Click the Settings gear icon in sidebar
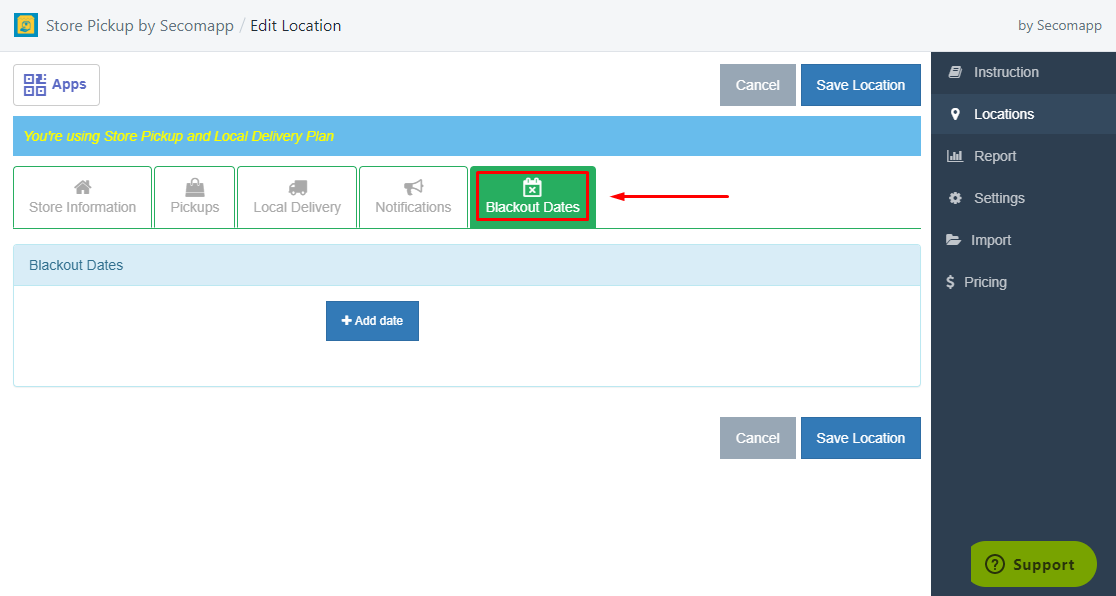The height and width of the screenshot is (596, 1116). 955,198
